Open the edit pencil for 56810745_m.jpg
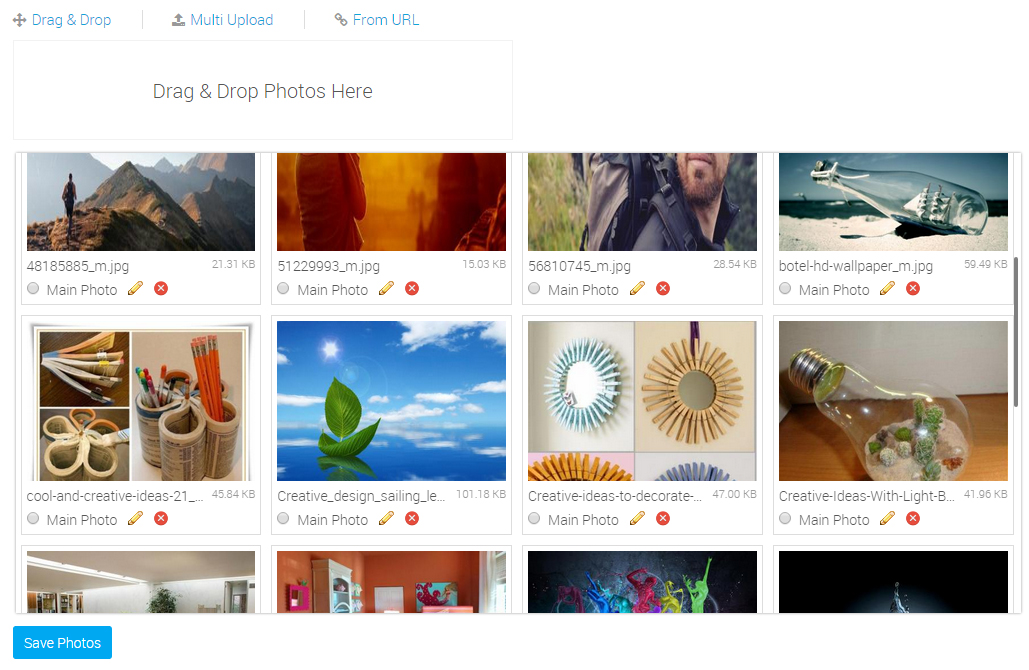This screenshot has height=670, width=1029. pos(637,288)
